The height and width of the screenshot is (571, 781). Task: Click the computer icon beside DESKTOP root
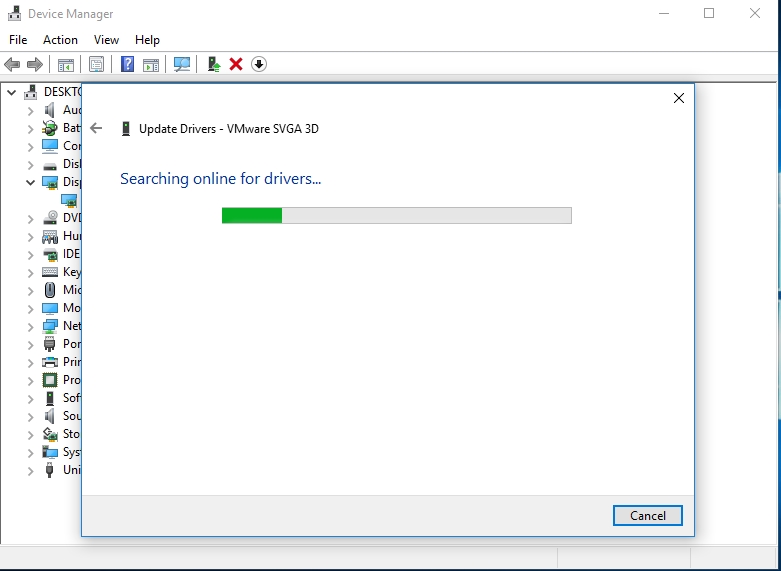tap(31, 92)
